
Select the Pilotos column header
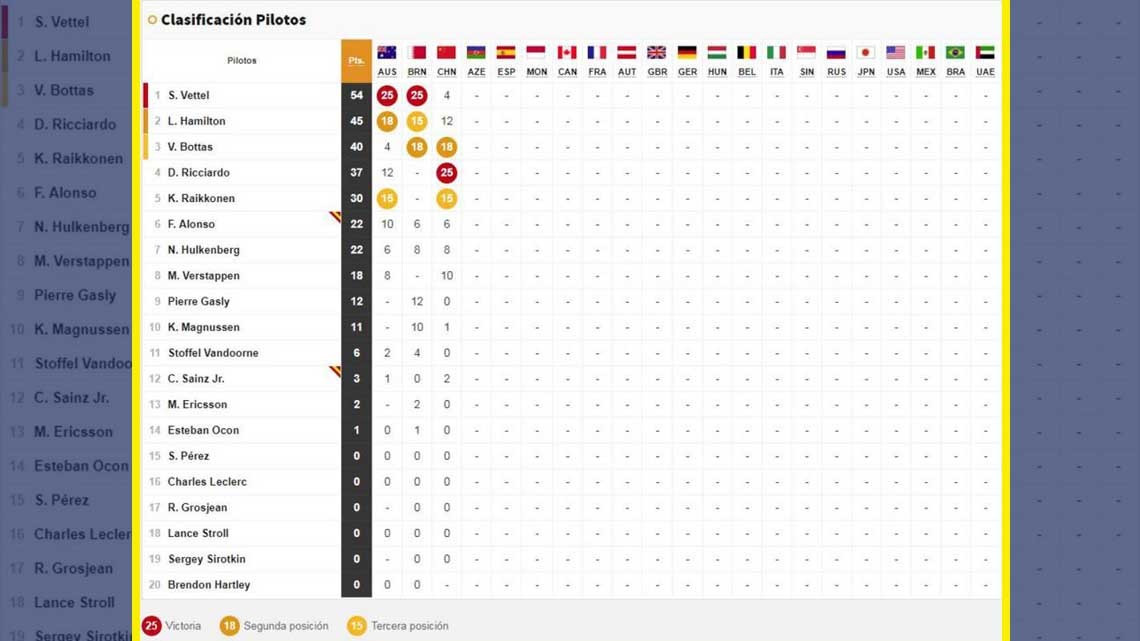(242, 61)
